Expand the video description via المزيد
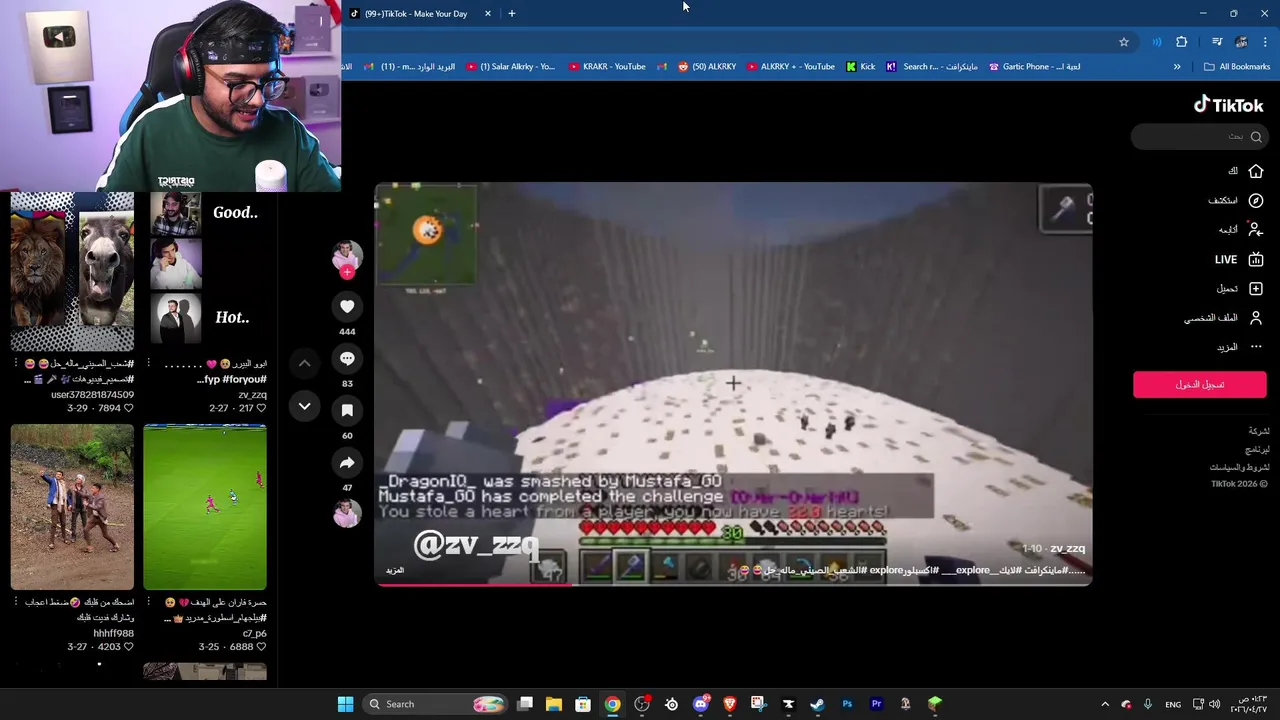 pos(395,570)
